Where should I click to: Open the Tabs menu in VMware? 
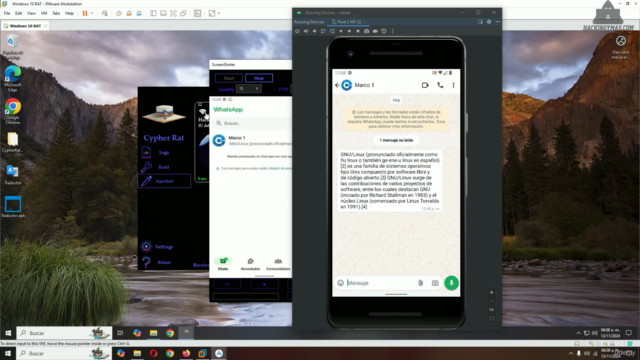pyautogui.click(x=56, y=13)
